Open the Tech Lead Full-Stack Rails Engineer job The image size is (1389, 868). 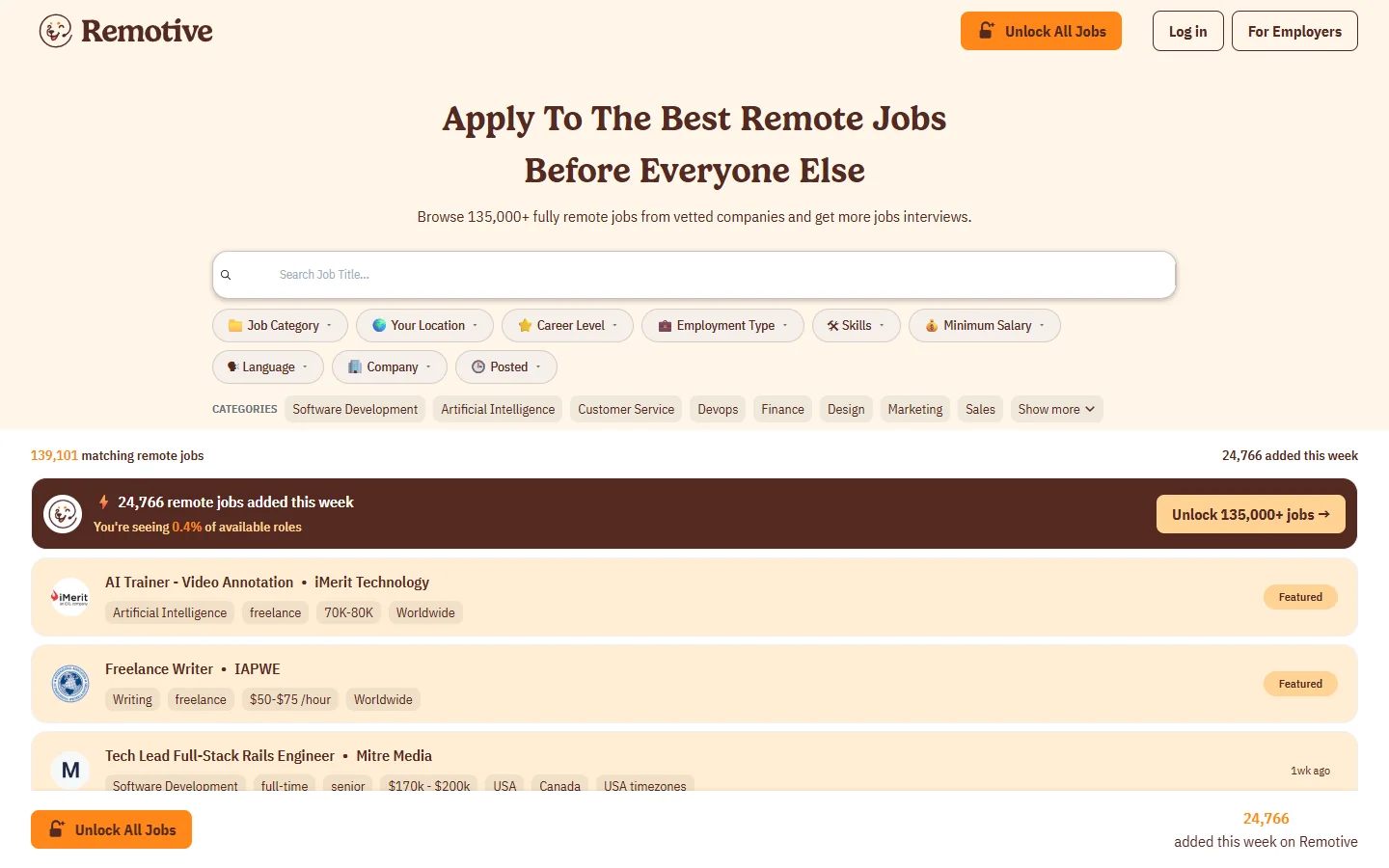coord(694,762)
